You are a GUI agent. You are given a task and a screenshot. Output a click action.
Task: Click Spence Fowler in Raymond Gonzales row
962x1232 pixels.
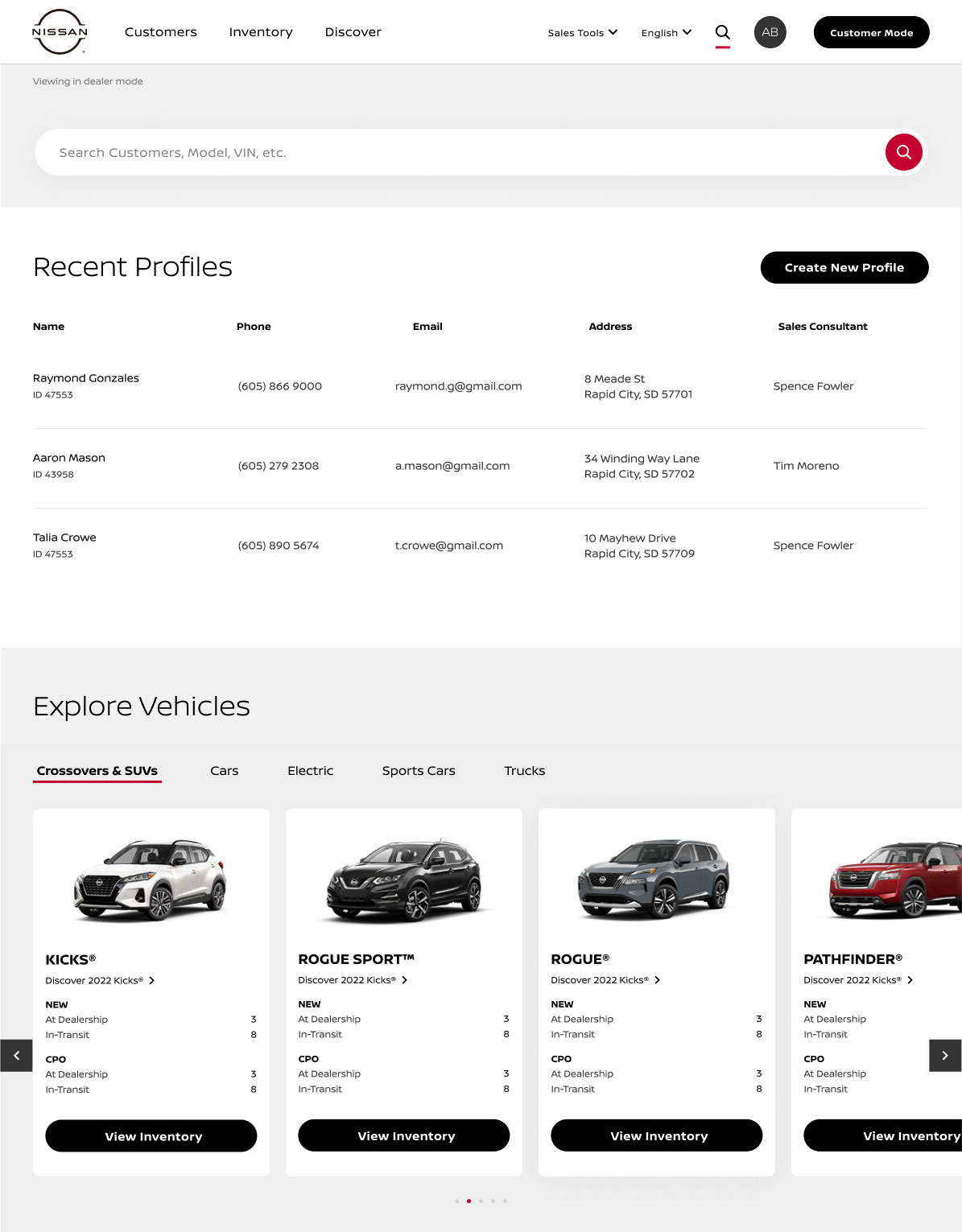(813, 385)
